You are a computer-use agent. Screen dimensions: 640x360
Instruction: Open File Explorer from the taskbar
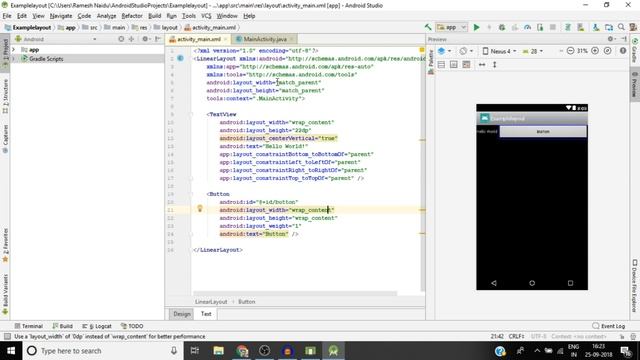[218, 351]
